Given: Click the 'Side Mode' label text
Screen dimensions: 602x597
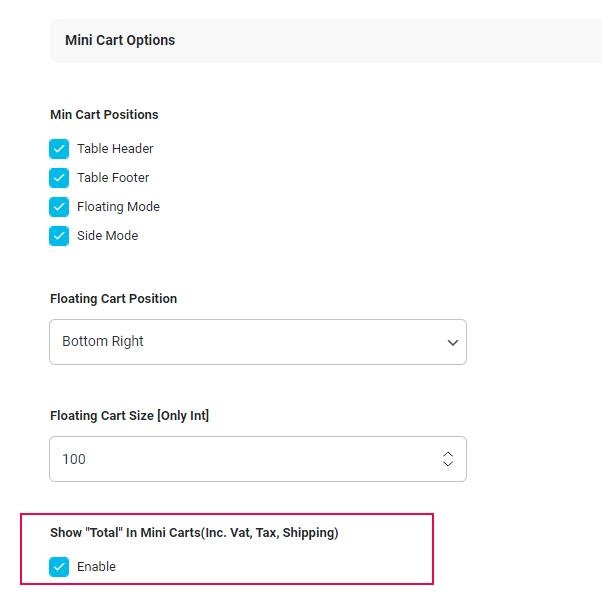Looking at the screenshot, I should point(108,236).
